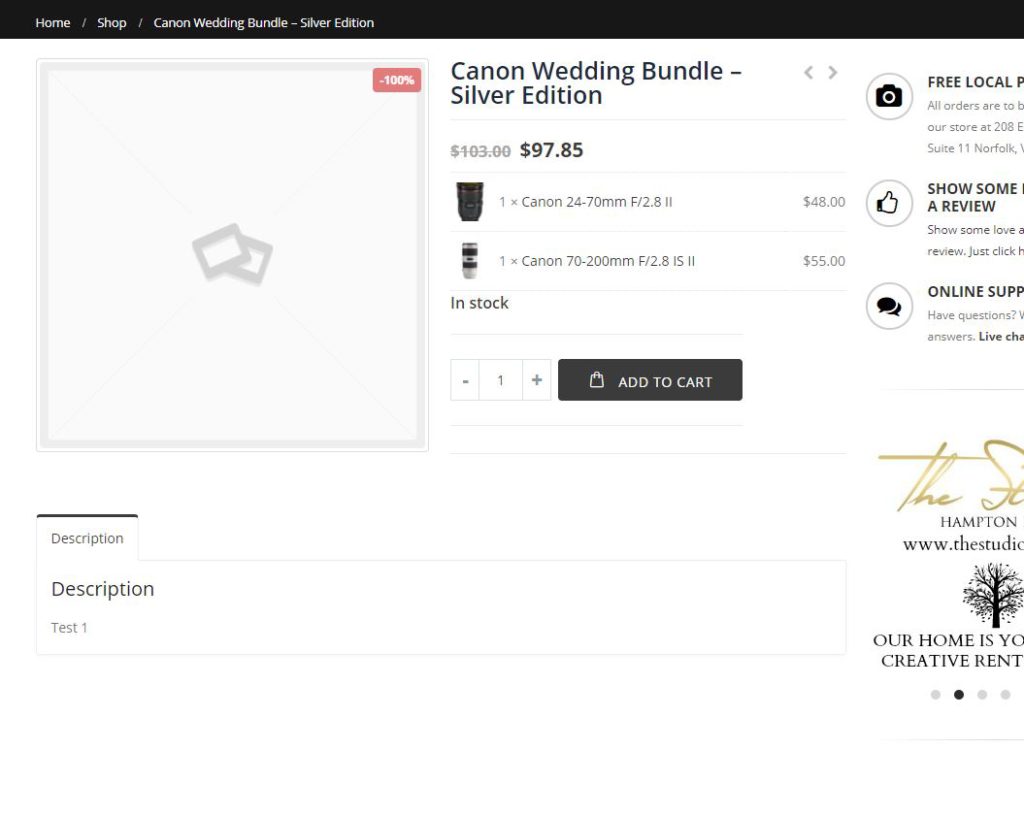Focus the quantity input field
The image size is (1024, 815).
500,380
